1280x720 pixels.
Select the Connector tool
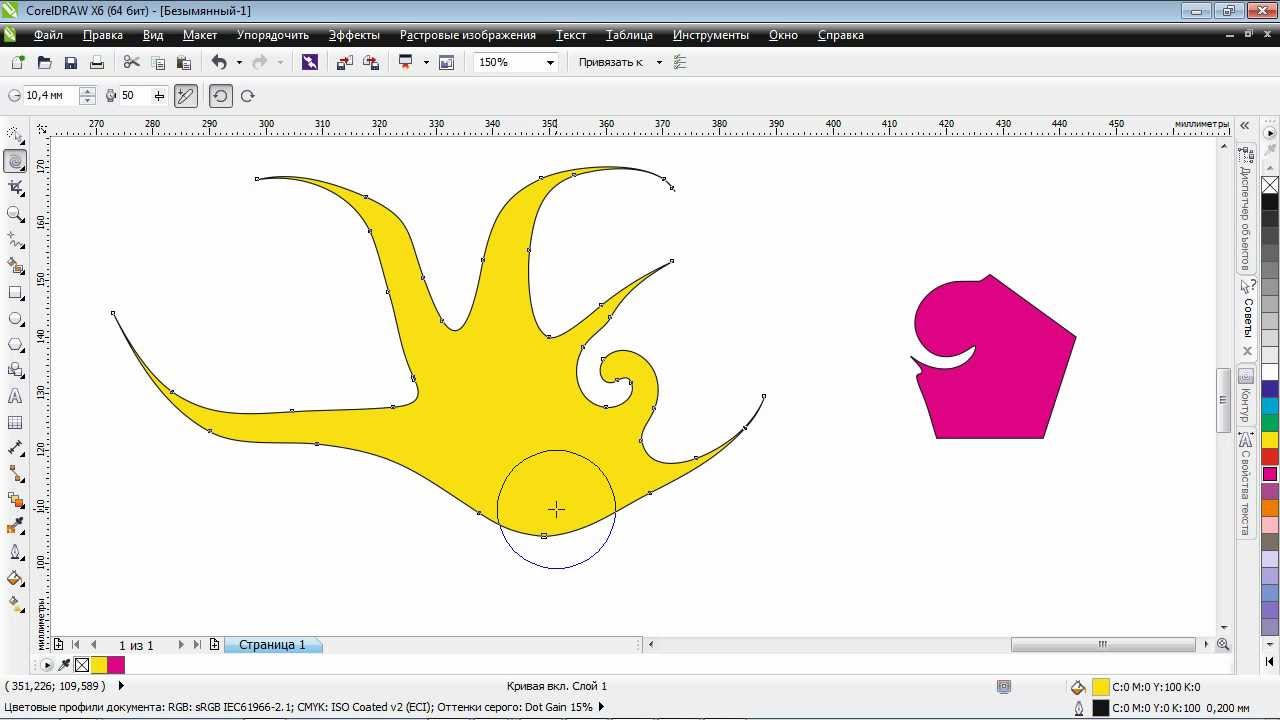(x=15, y=474)
